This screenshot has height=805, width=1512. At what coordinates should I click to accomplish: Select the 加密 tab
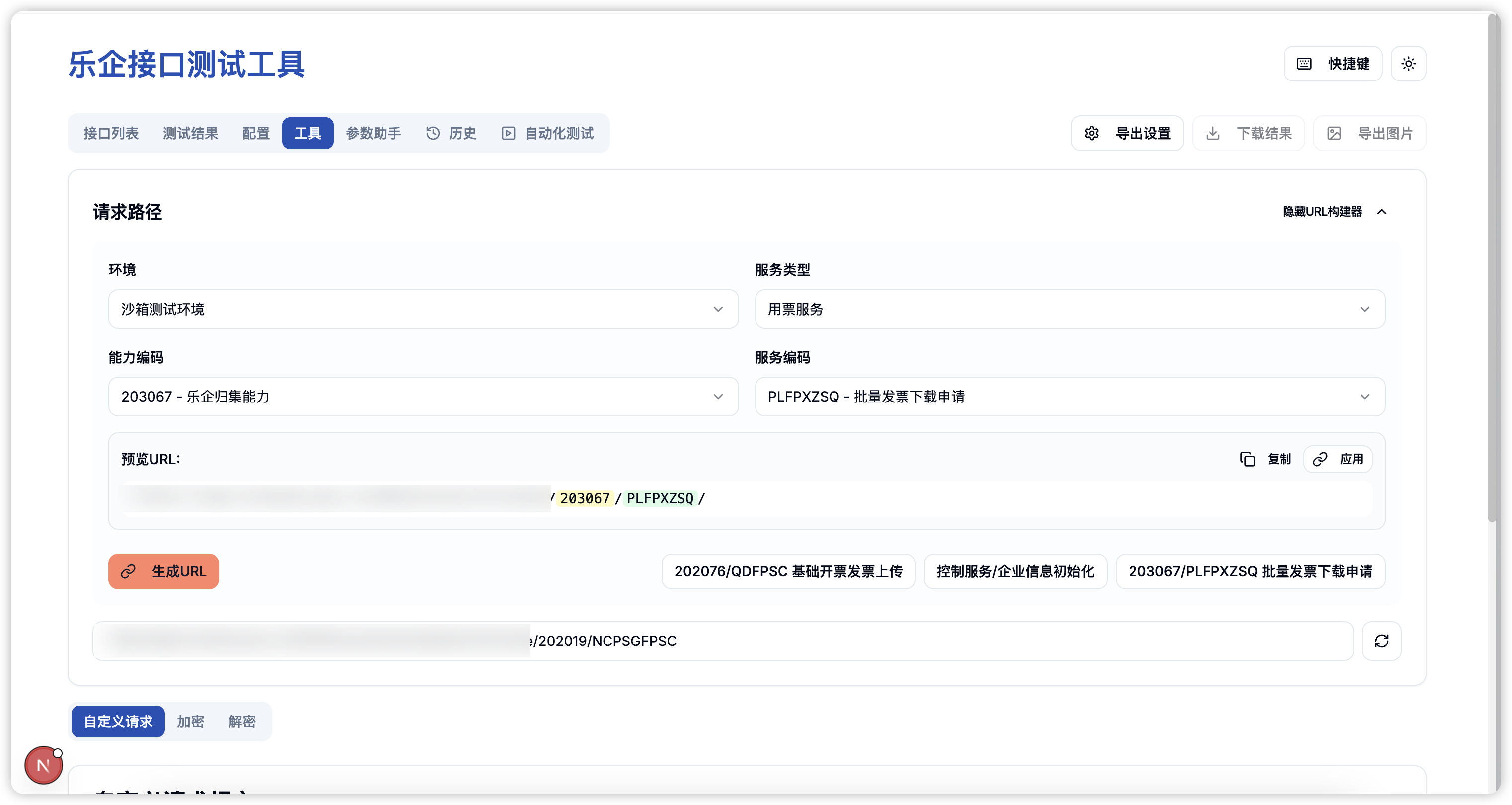(x=190, y=721)
